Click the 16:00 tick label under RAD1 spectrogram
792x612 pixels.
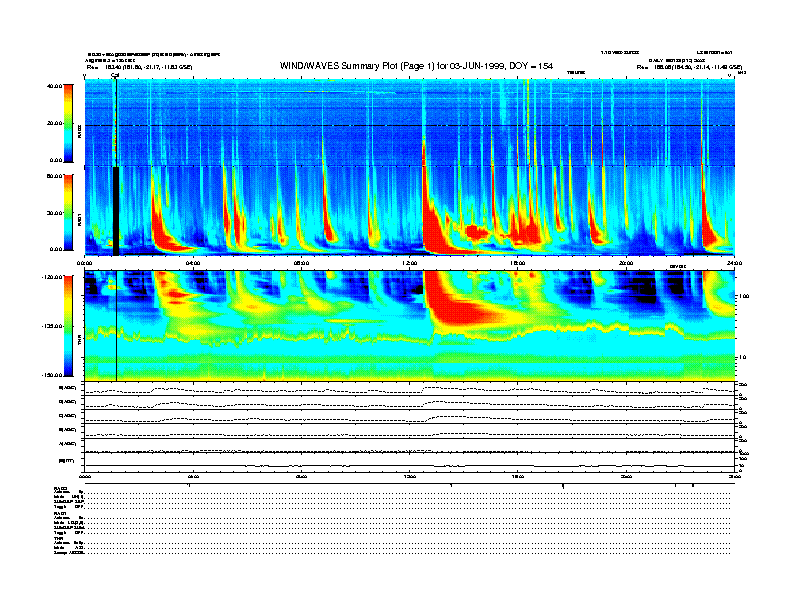pyautogui.click(x=518, y=263)
